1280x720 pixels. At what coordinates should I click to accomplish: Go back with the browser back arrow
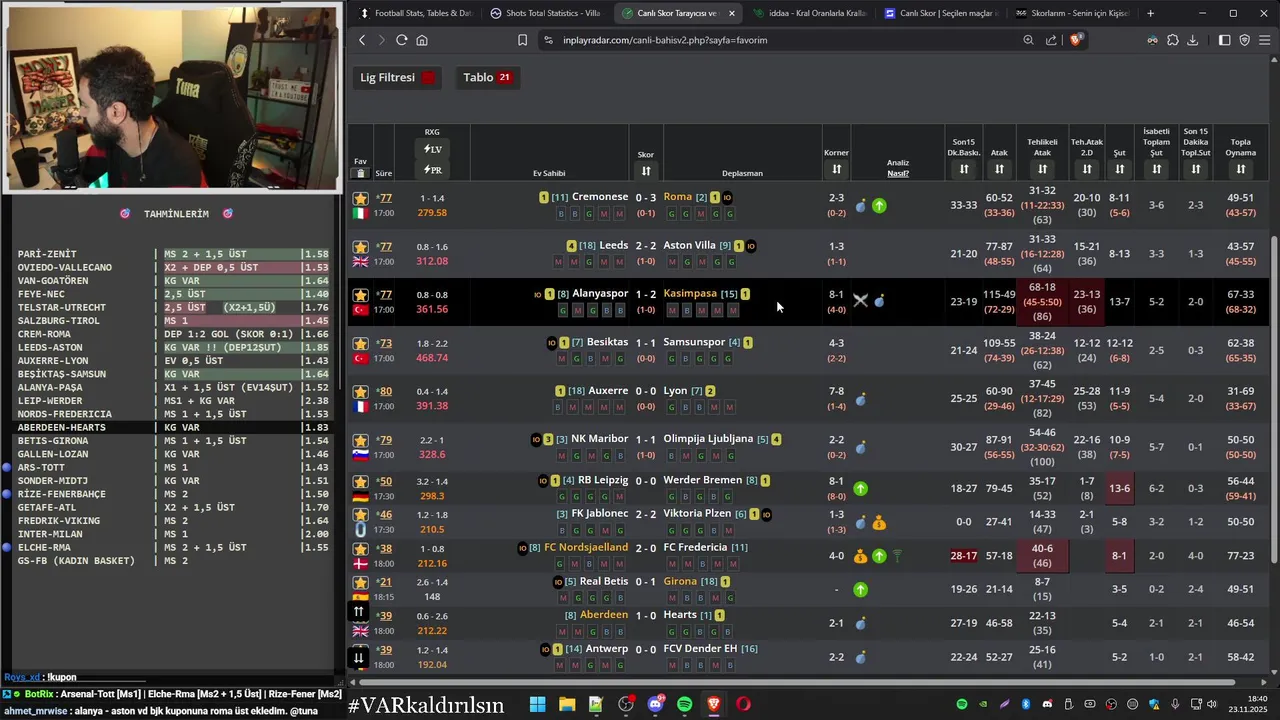pos(362,40)
